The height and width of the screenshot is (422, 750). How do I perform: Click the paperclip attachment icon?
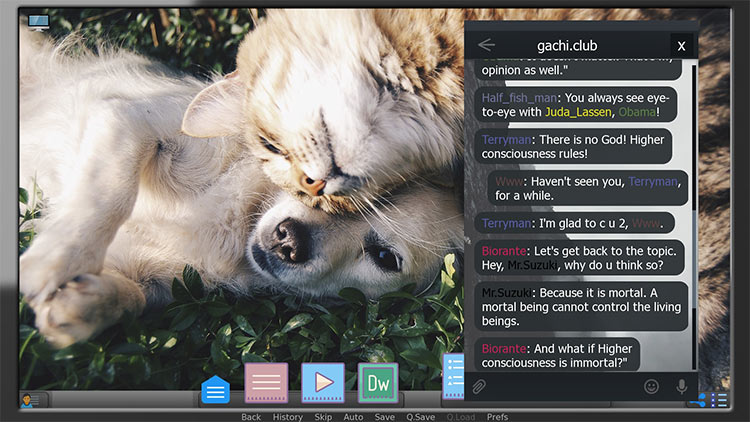coord(479,386)
